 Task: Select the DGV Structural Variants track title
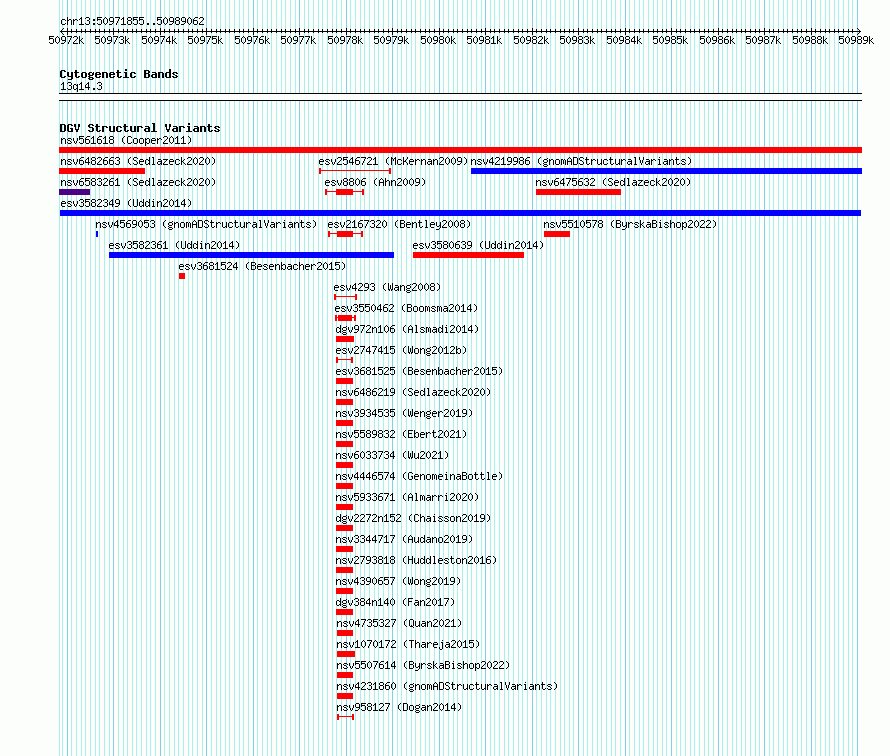[140, 128]
